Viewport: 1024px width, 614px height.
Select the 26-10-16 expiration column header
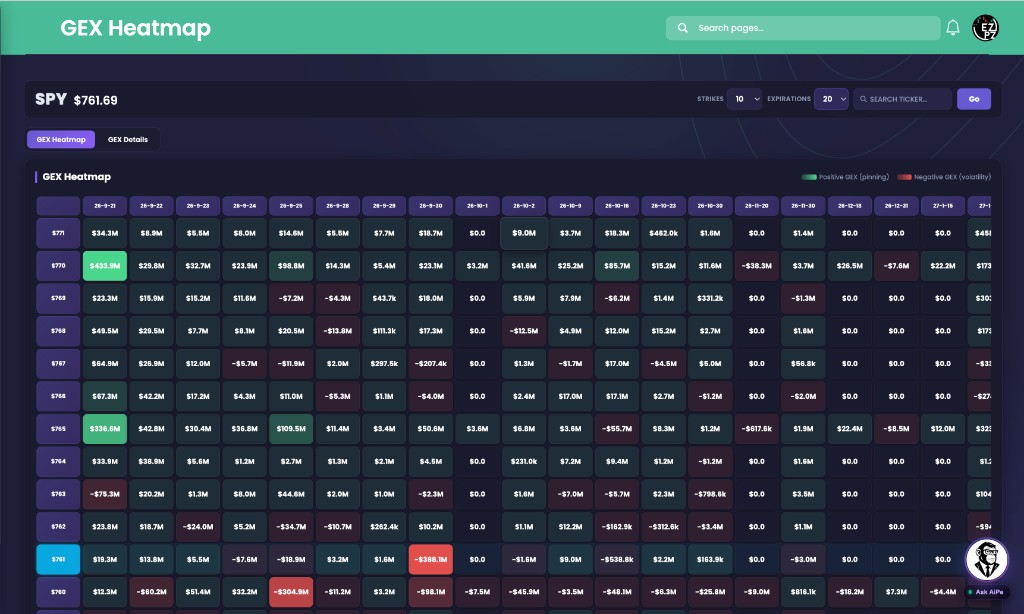pyautogui.click(x=617, y=206)
